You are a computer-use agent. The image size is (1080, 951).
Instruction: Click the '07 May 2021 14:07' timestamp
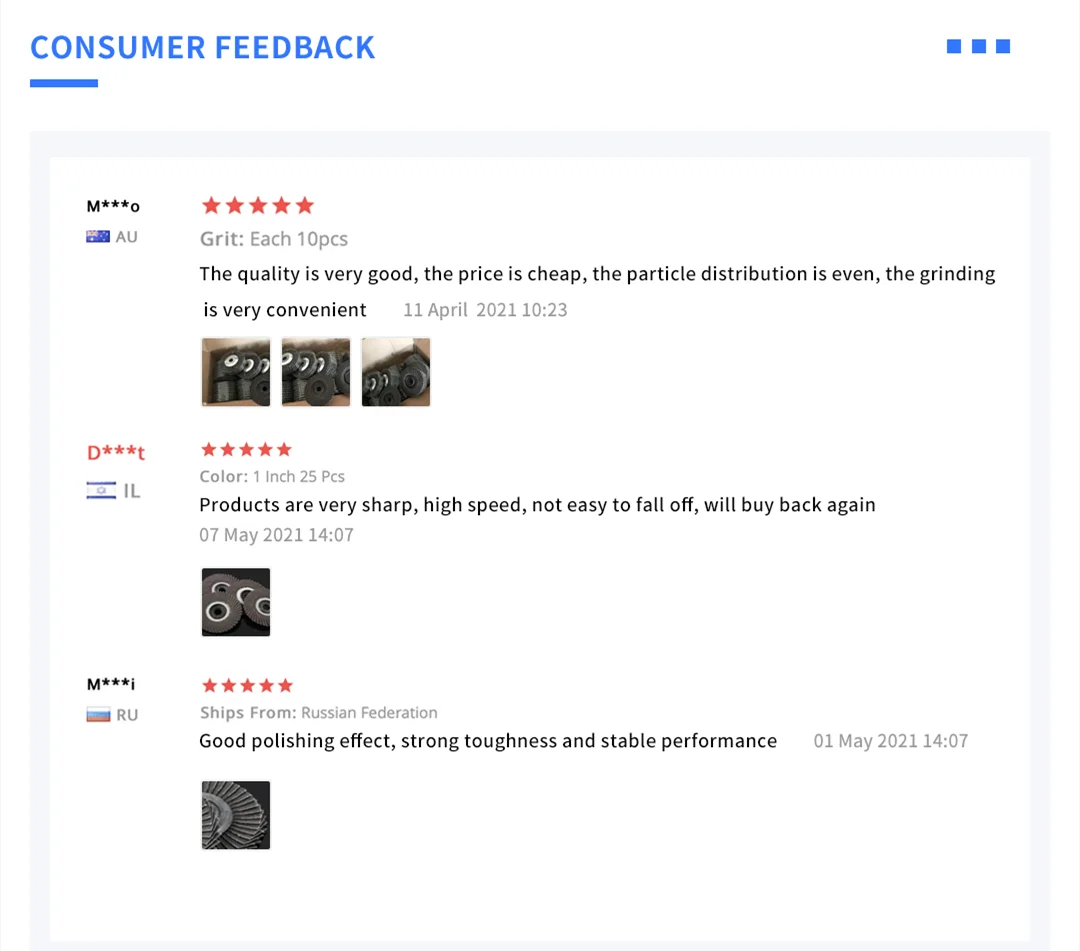click(276, 535)
